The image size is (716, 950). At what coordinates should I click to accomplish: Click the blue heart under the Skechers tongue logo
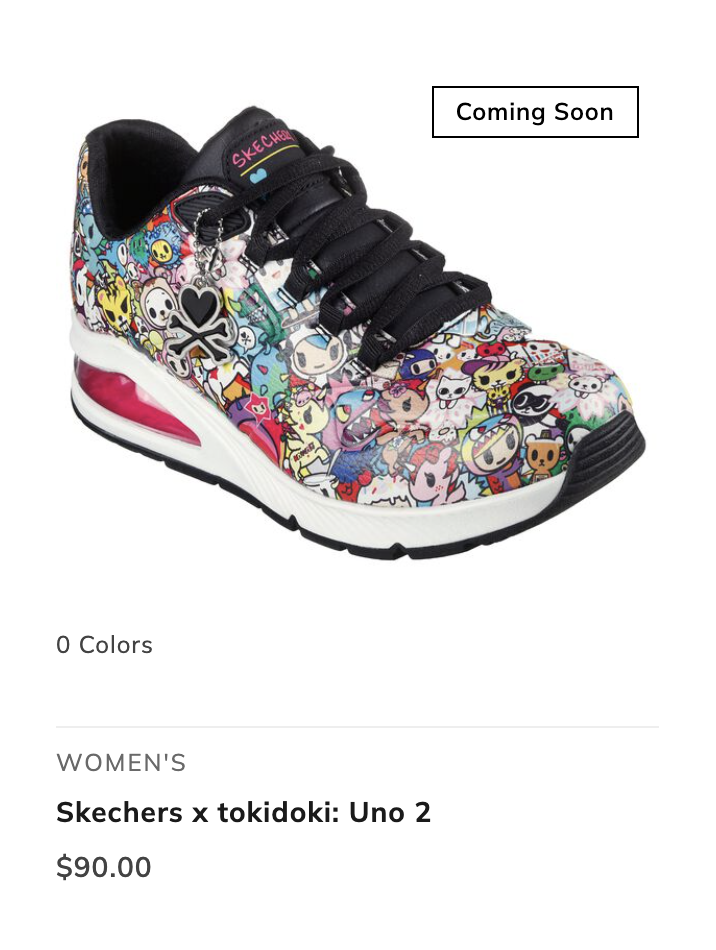pos(259,176)
